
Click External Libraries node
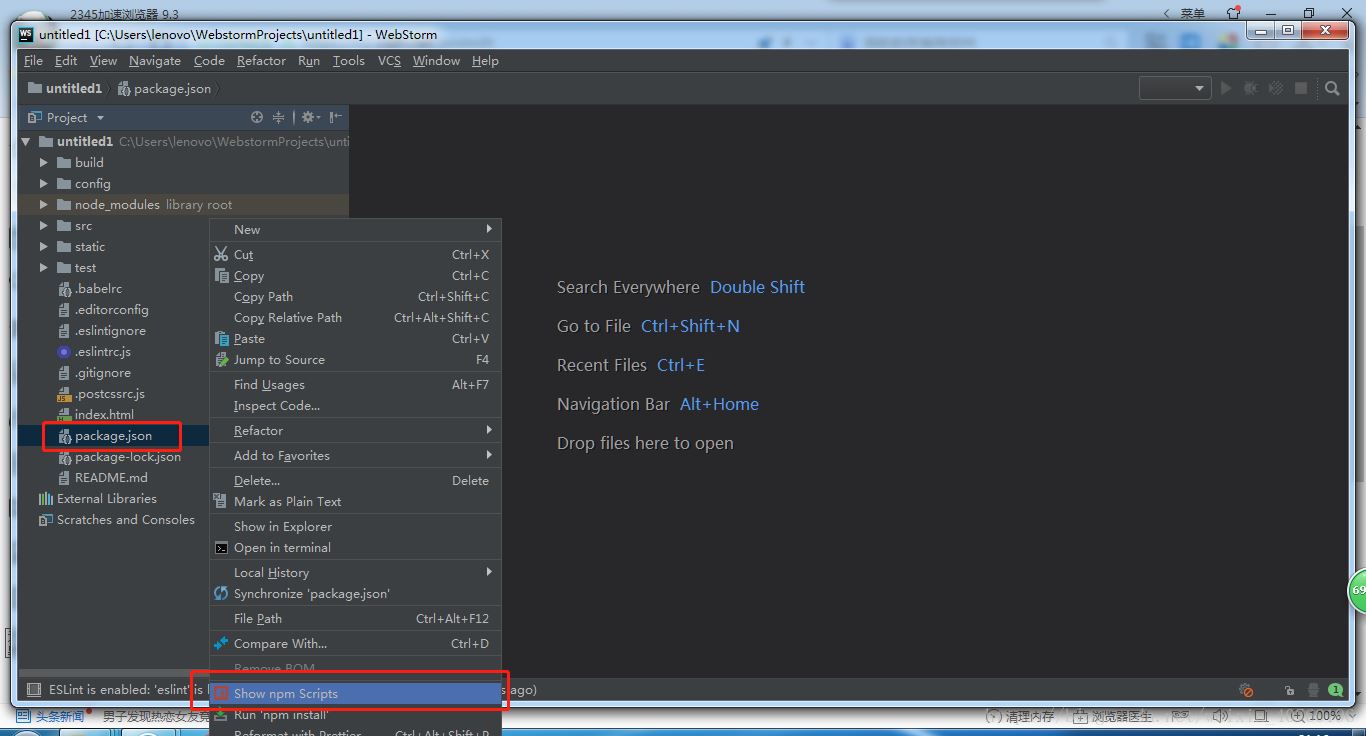tap(106, 499)
